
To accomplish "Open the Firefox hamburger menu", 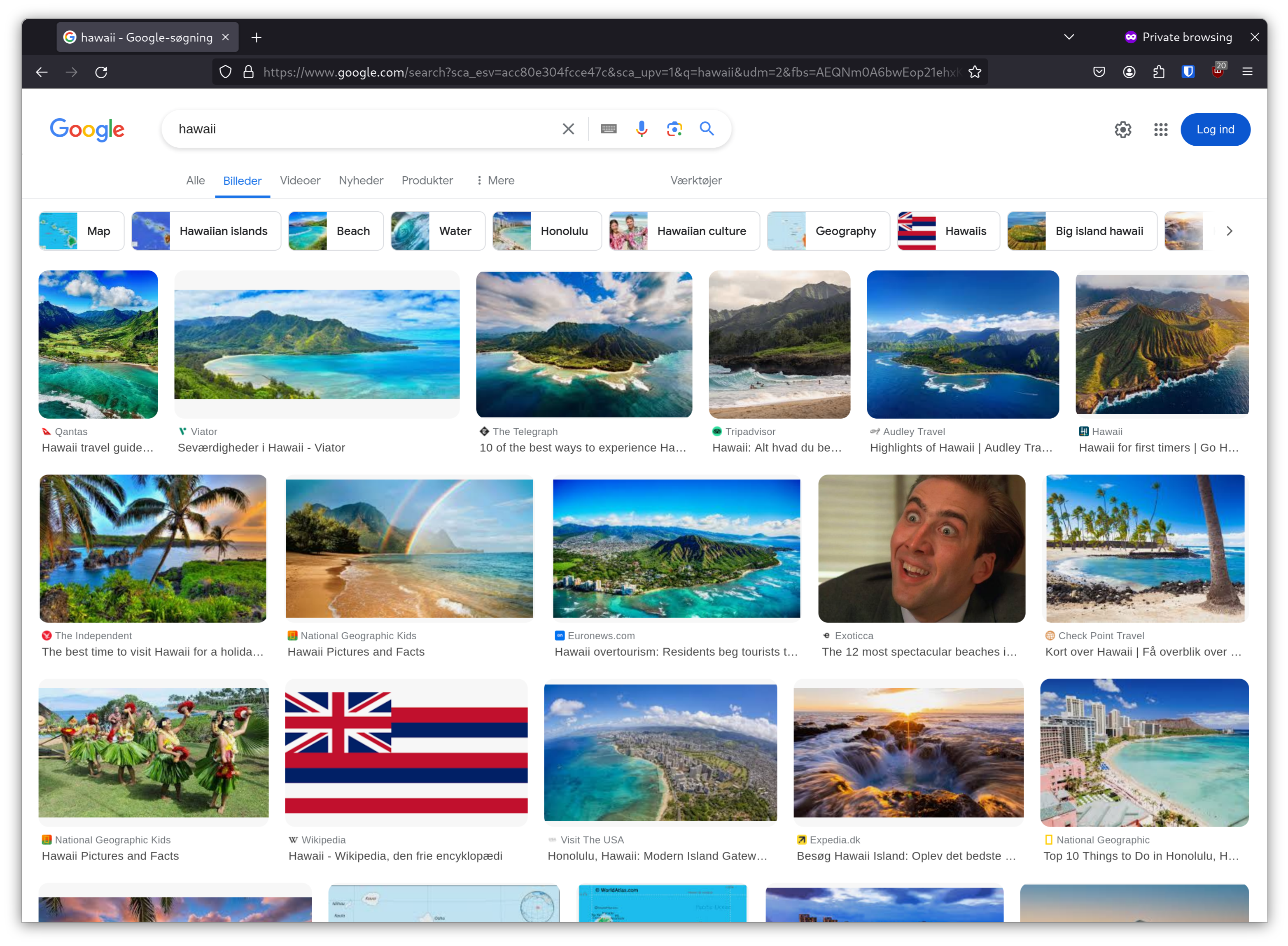I will click(1247, 72).
